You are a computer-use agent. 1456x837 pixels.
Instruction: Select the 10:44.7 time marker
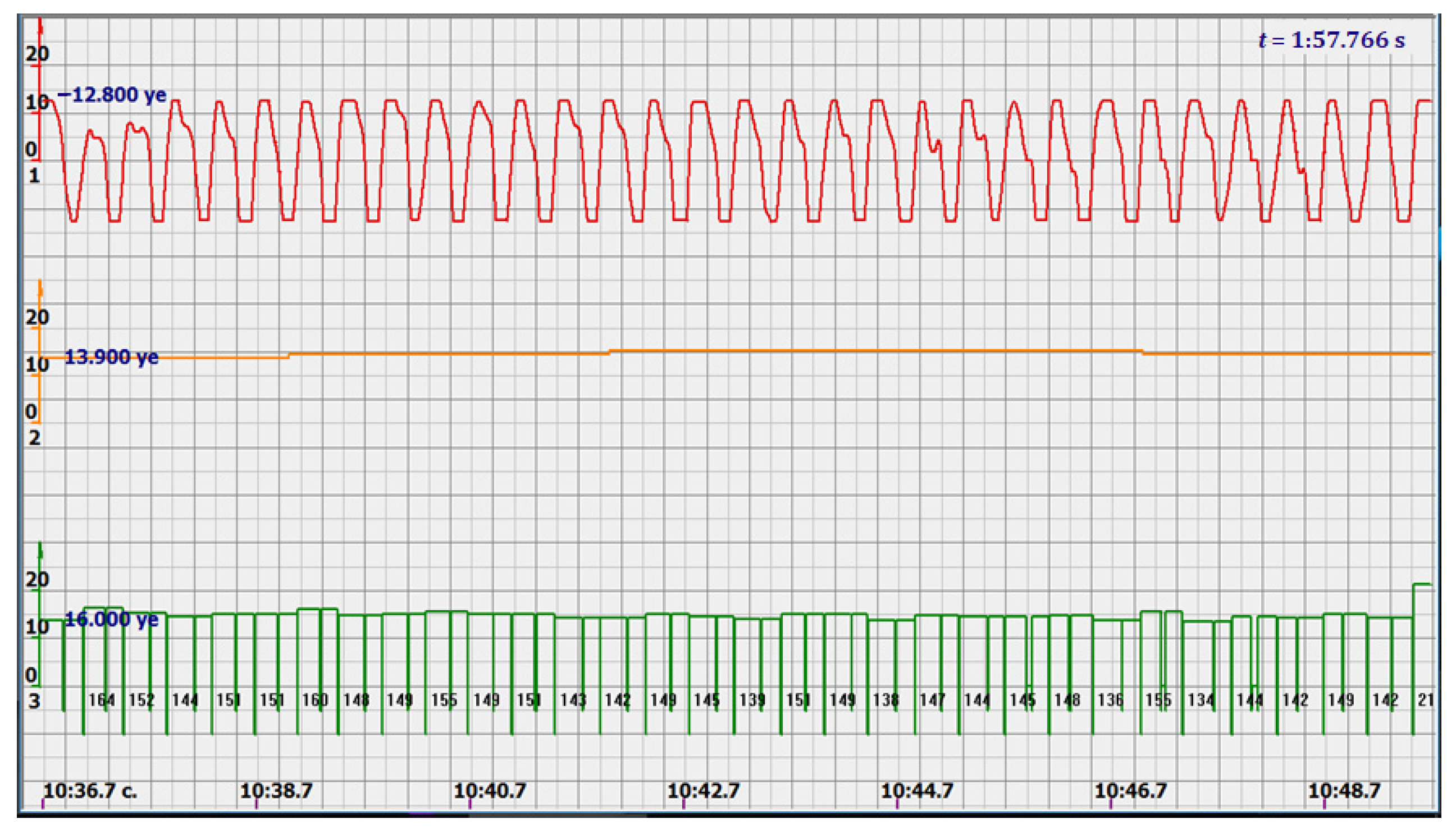[917, 792]
